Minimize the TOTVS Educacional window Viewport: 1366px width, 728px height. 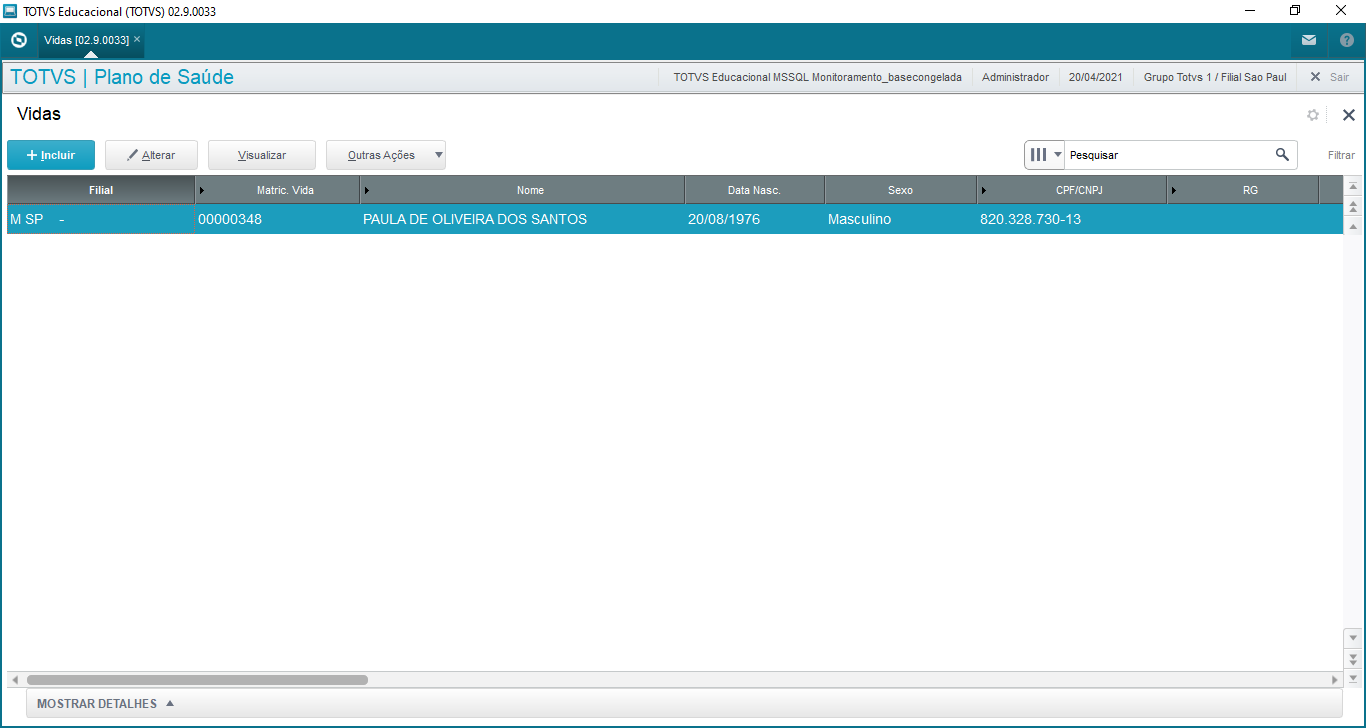point(1250,11)
